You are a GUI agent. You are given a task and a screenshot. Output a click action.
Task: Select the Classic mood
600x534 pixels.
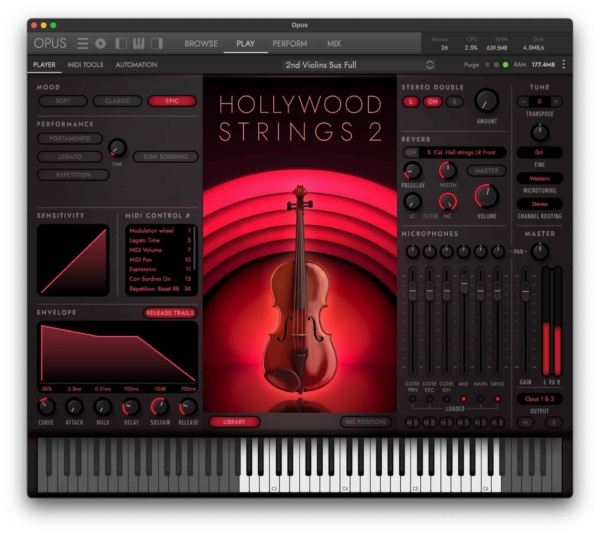pos(117,101)
